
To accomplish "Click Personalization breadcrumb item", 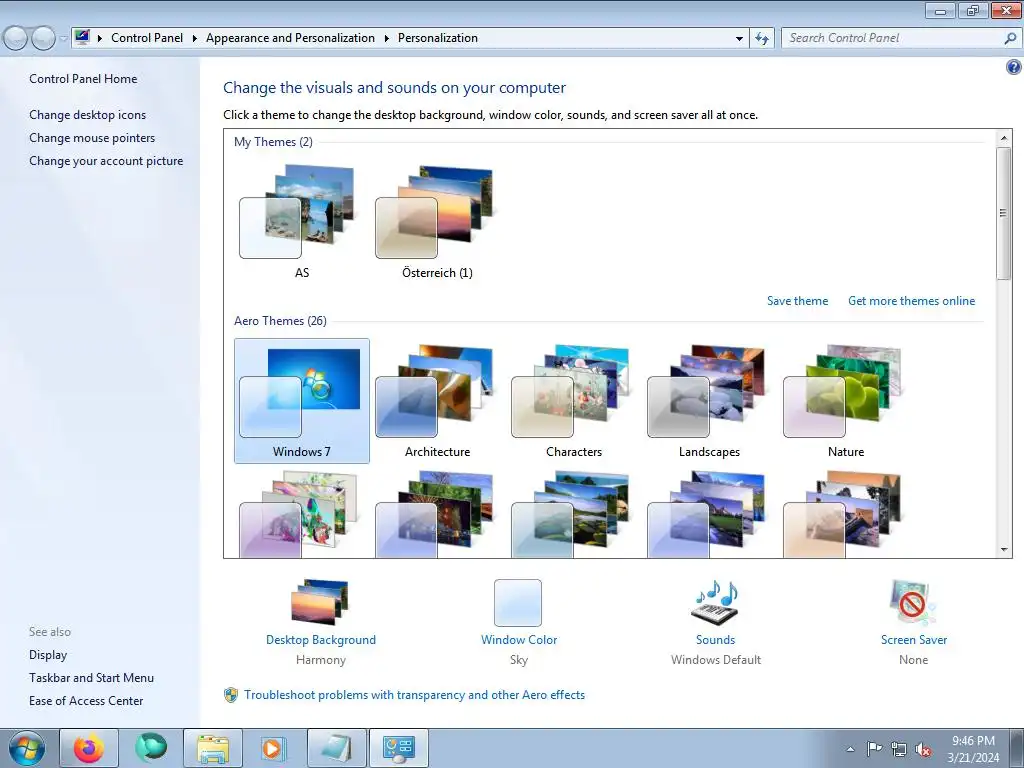I will click(x=438, y=38).
